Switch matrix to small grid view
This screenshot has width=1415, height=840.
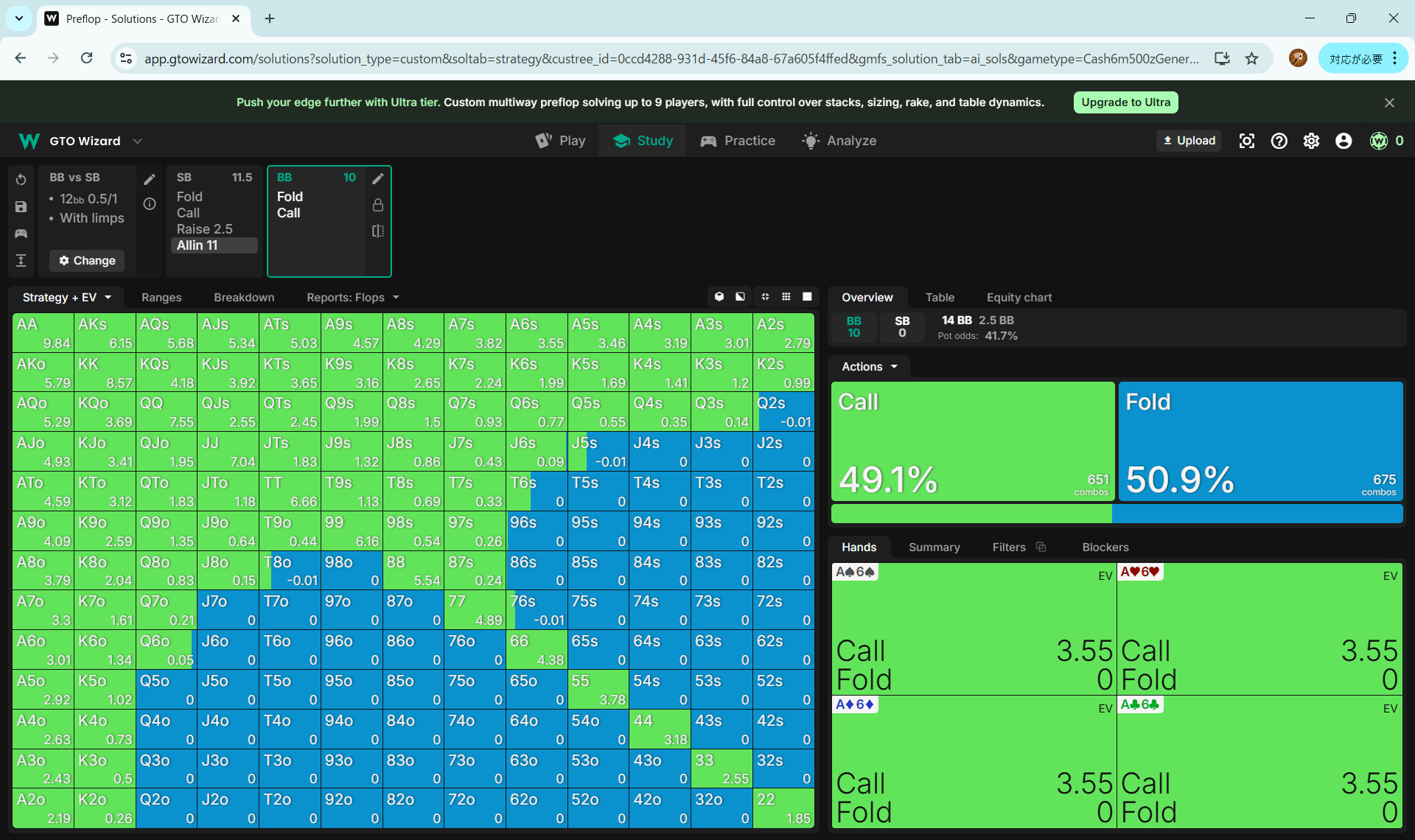pyautogui.click(x=786, y=296)
